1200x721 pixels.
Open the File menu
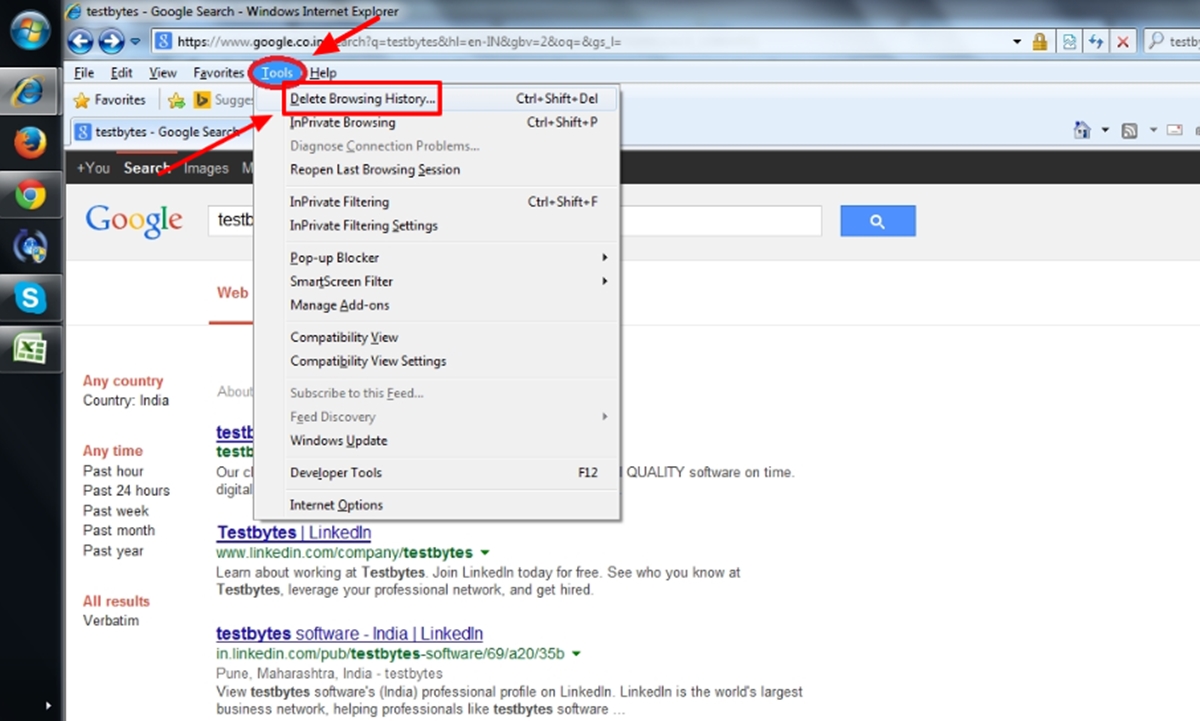(84, 73)
